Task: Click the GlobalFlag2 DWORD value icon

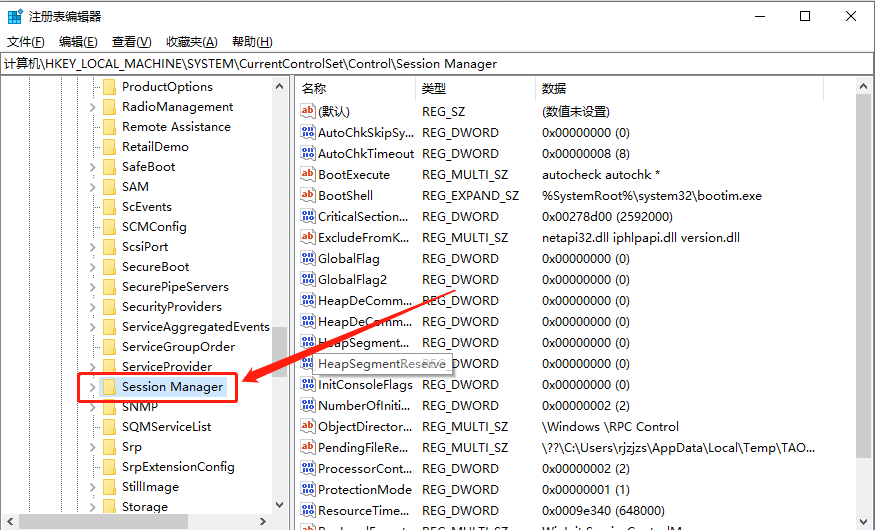Action: pyautogui.click(x=307, y=279)
